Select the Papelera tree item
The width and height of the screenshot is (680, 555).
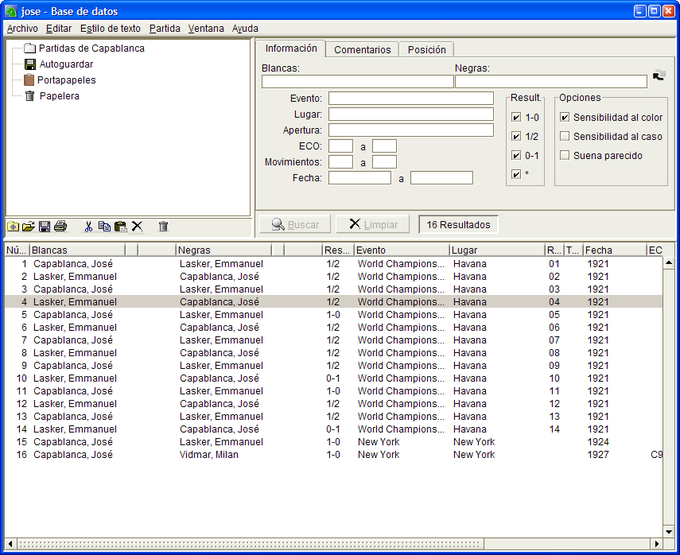(x=59, y=96)
